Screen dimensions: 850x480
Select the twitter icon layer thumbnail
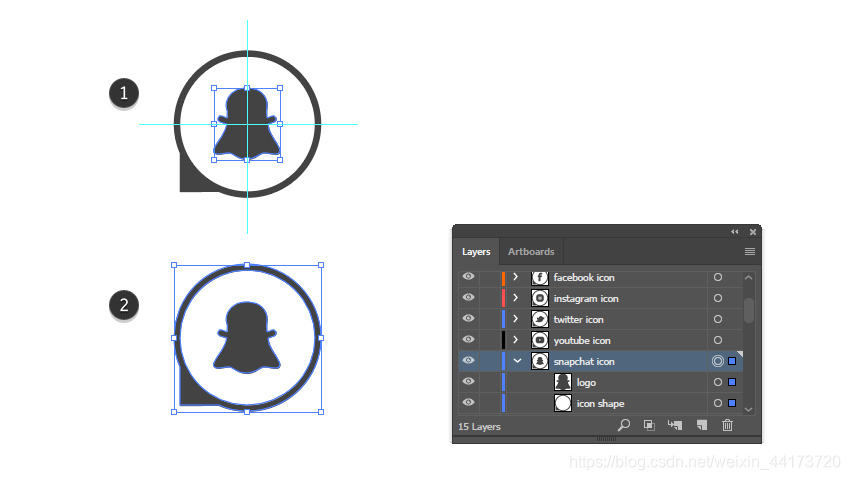[x=539, y=319]
